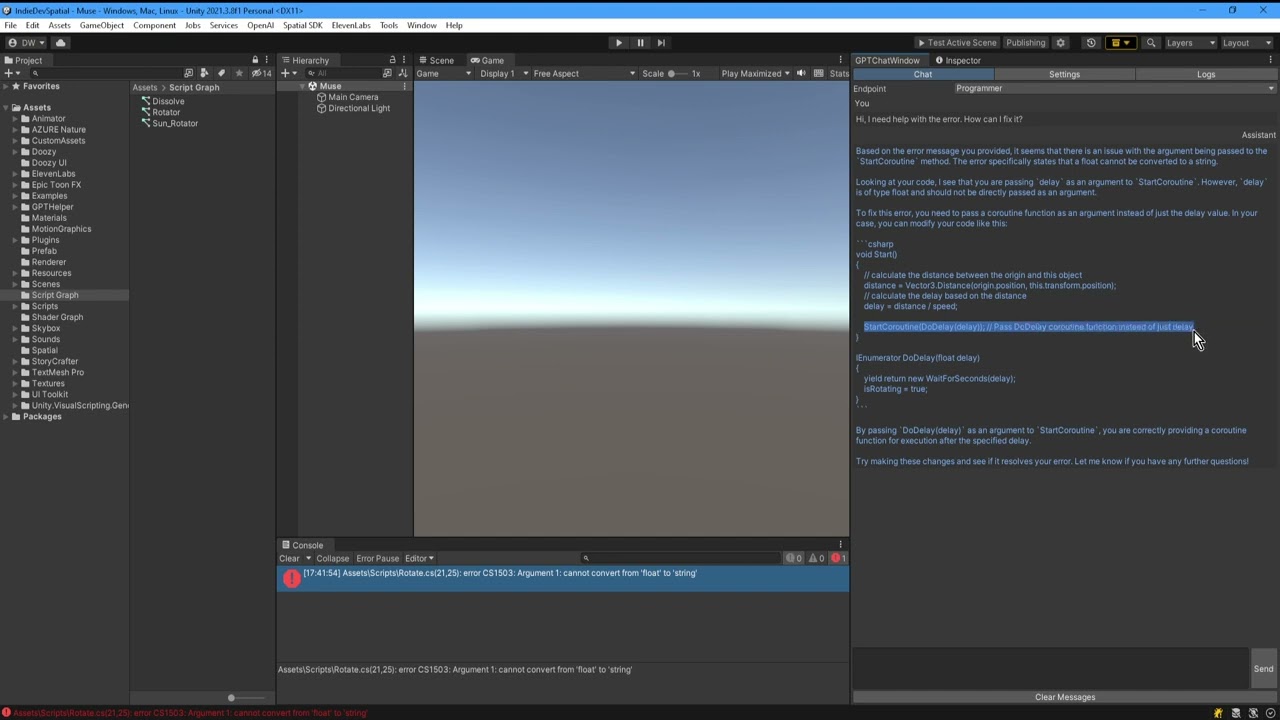Click the Clear button in Console
This screenshot has height=720, width=1280.
point(290,558)
